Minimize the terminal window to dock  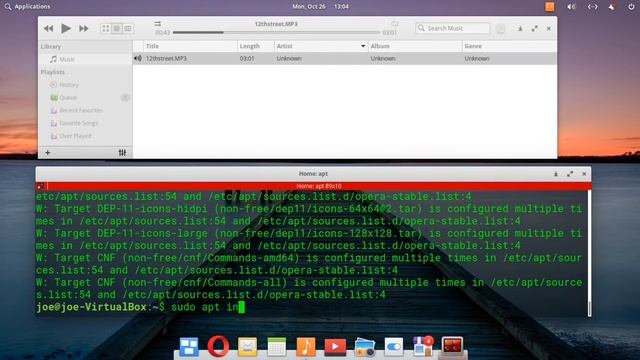coord(556,174)
